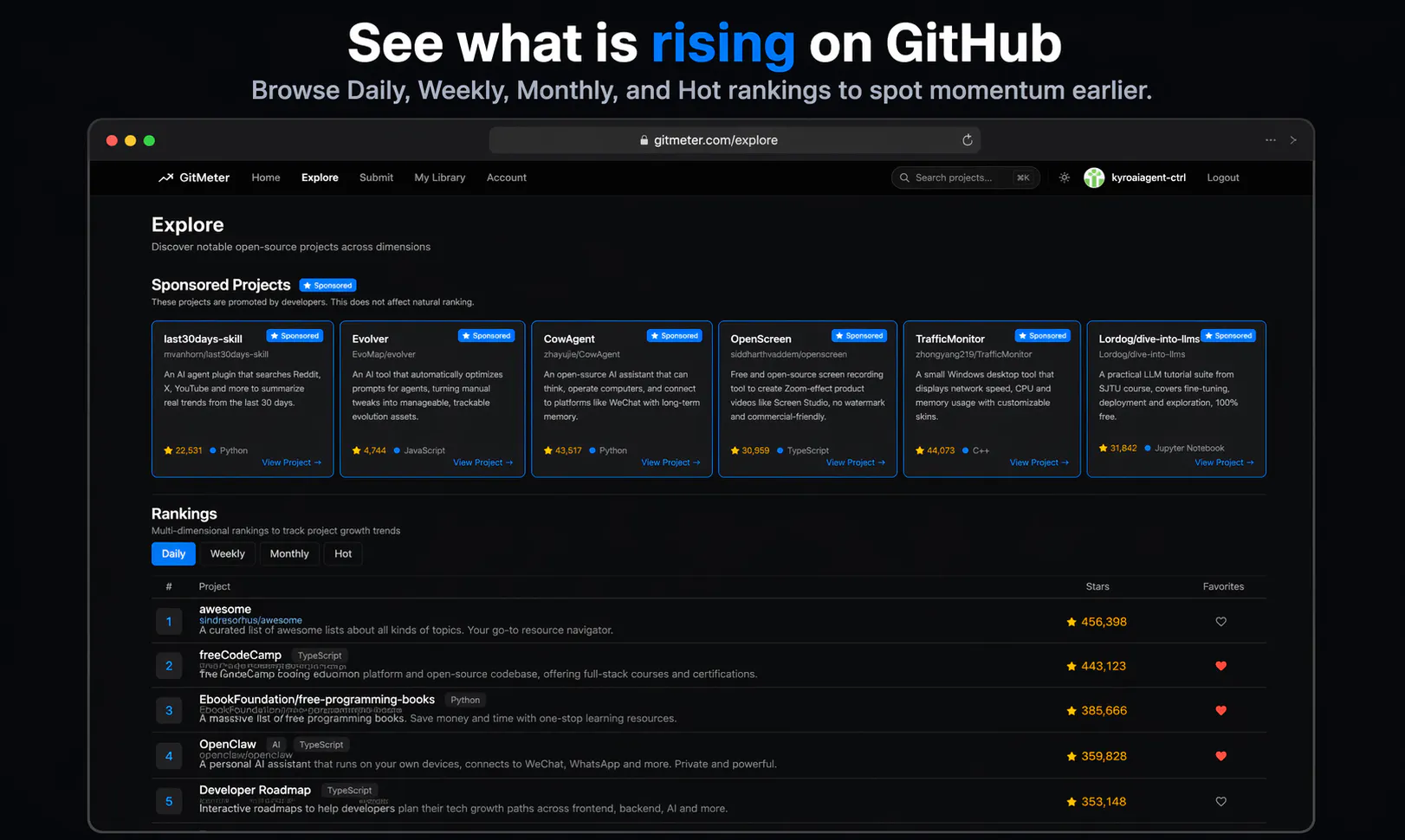1405x840 pixels.
Task: Click the Python tag on free-programming-books row
Action: click(x=465, y=700)
